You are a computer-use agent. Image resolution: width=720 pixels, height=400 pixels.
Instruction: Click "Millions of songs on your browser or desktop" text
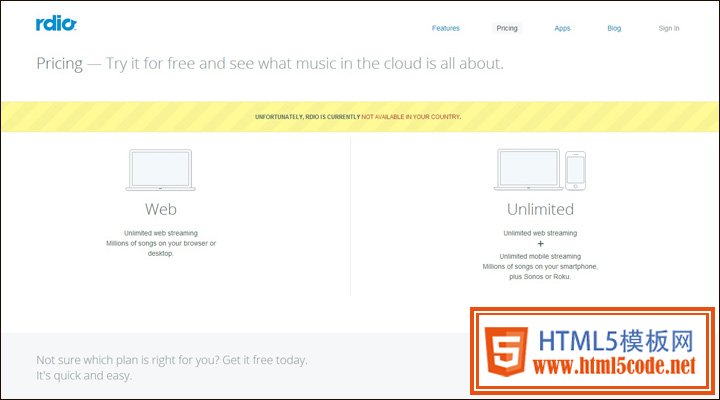(161, 248)
